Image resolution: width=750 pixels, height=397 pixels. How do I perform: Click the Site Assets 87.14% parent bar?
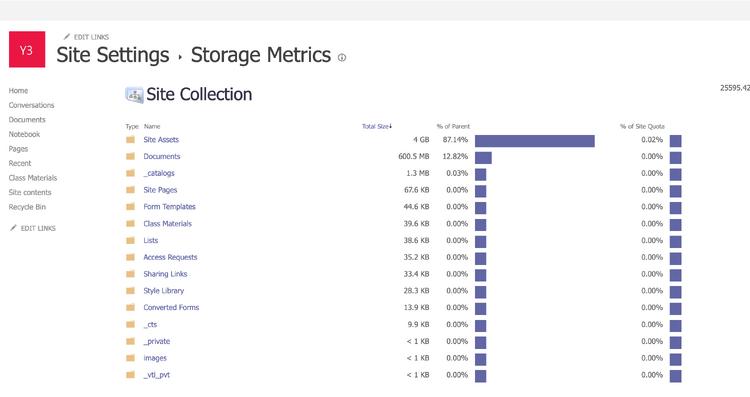[535, 141]
